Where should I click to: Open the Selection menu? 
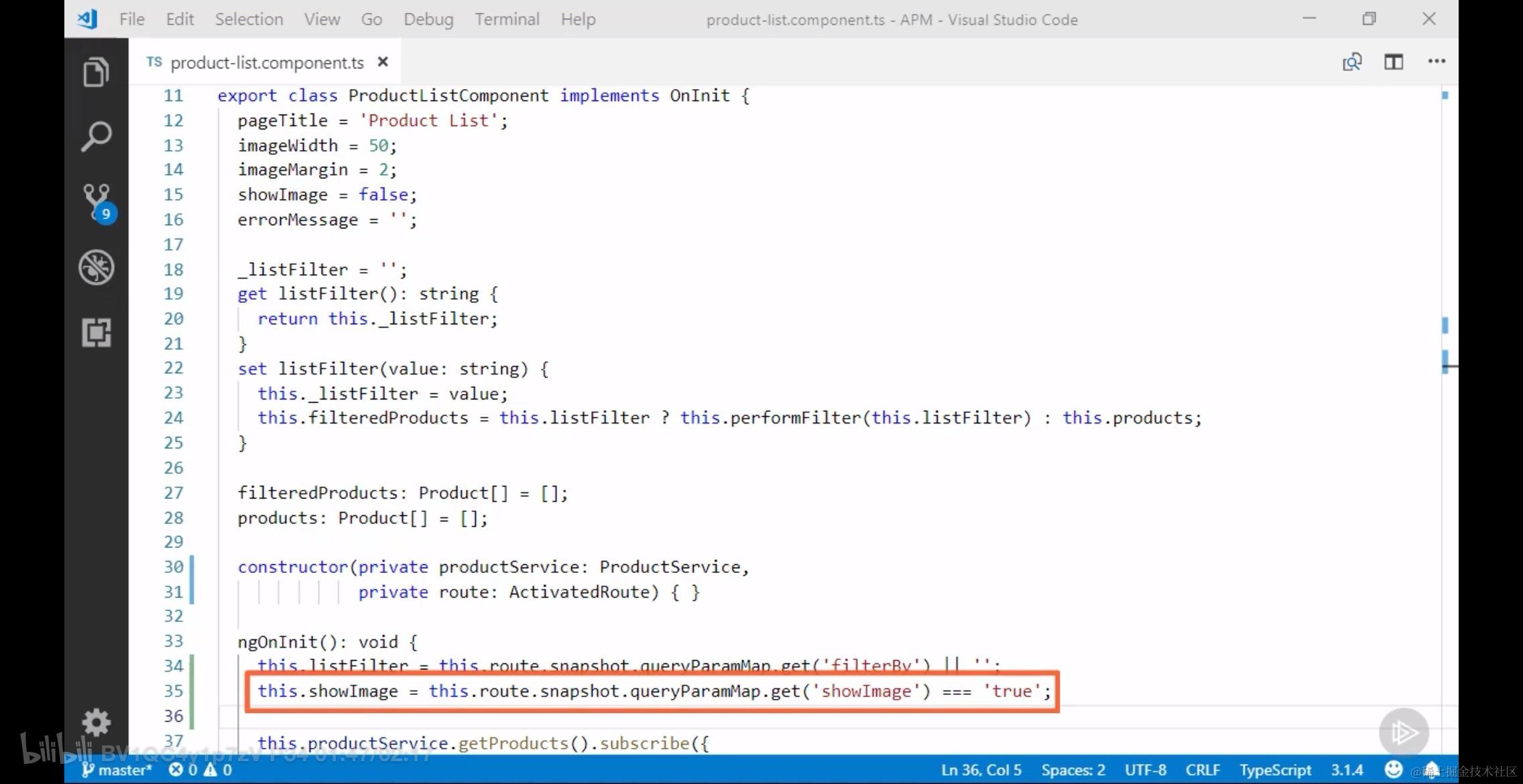pos(249,19)
